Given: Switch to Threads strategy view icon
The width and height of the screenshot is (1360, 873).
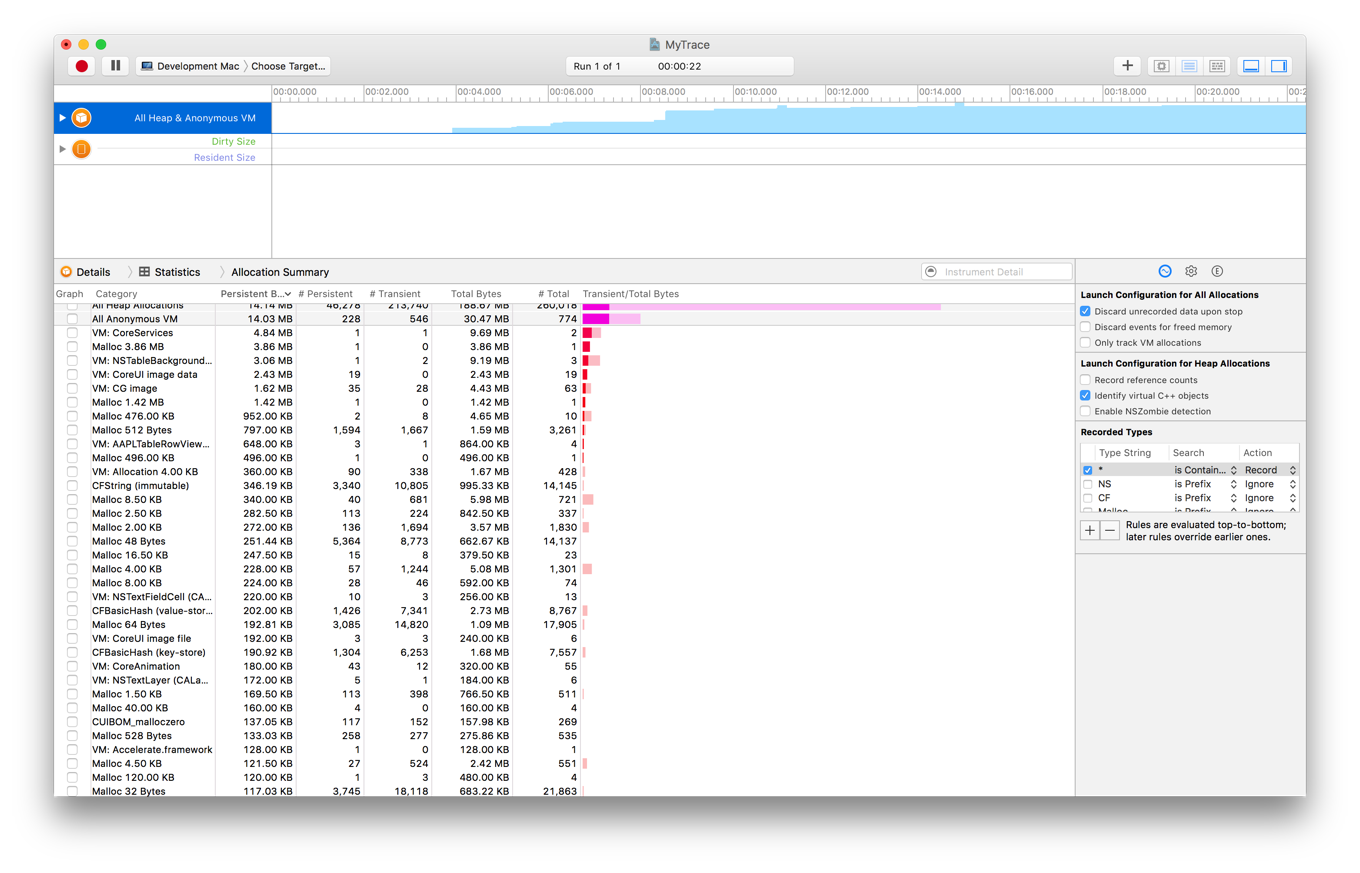Looking at the screenshot, I should click(x=1217, y=66).
